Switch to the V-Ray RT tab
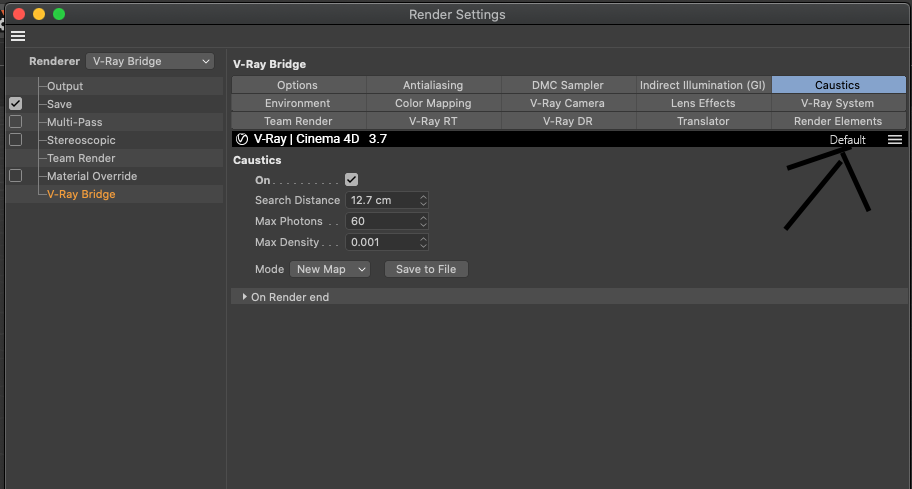The height and width of the screenshot is (489, 912). [x=433, y=121]
